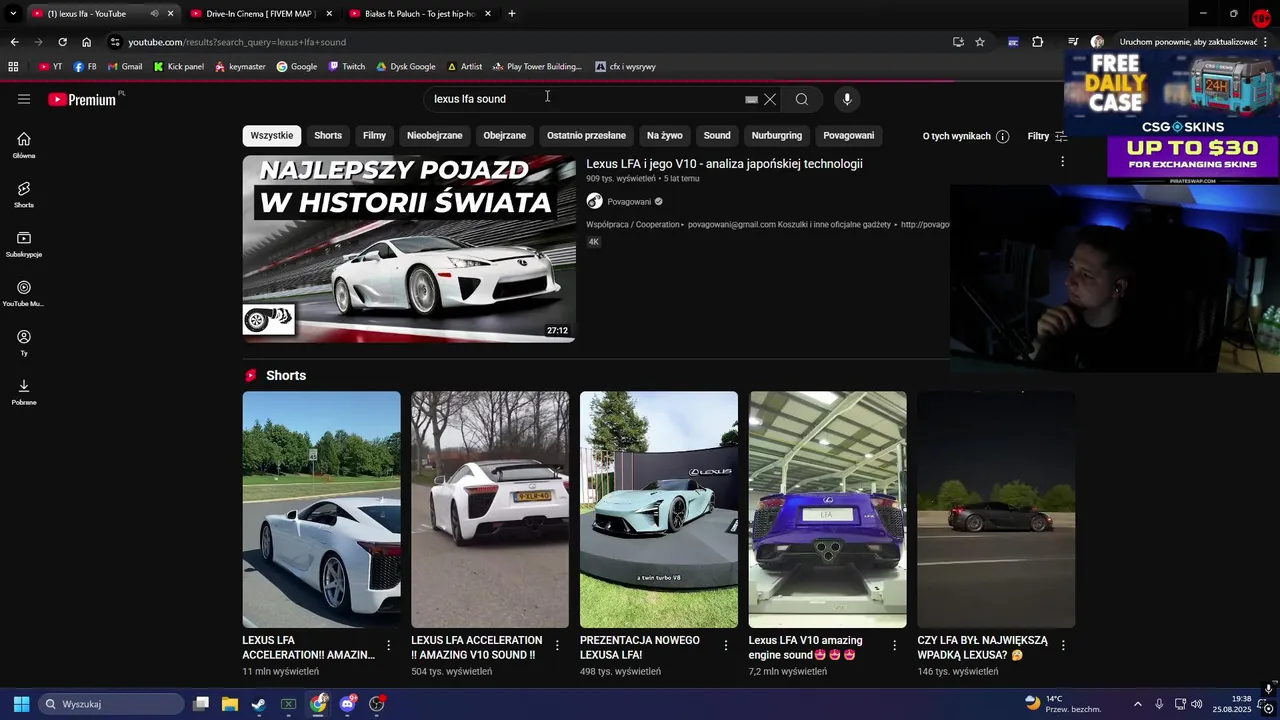Clear the search query with the X

pos(770,99)
